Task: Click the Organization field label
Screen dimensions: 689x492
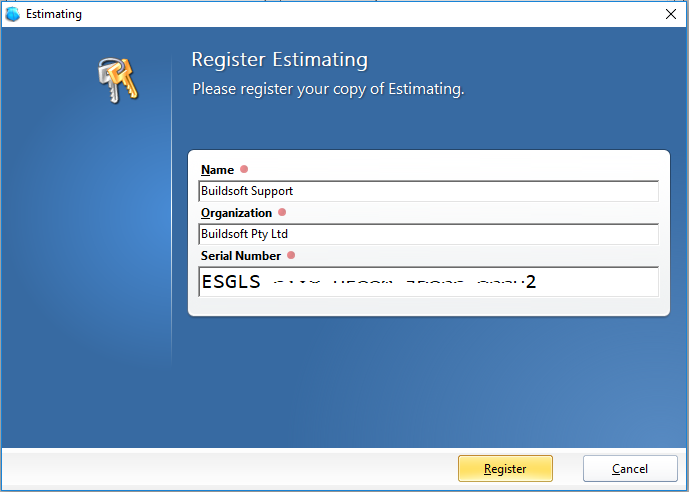Action: 236,213
